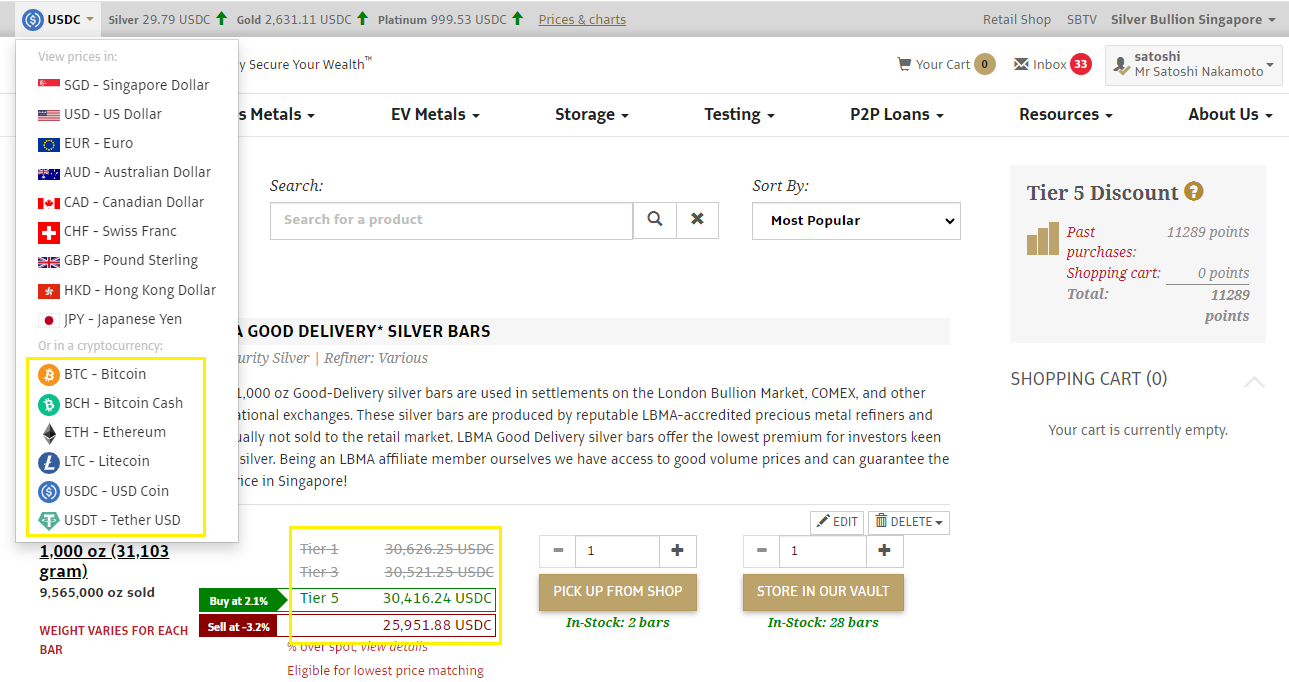
Task: Increase pick up from shop quantity
Action: tap(677, 551)
